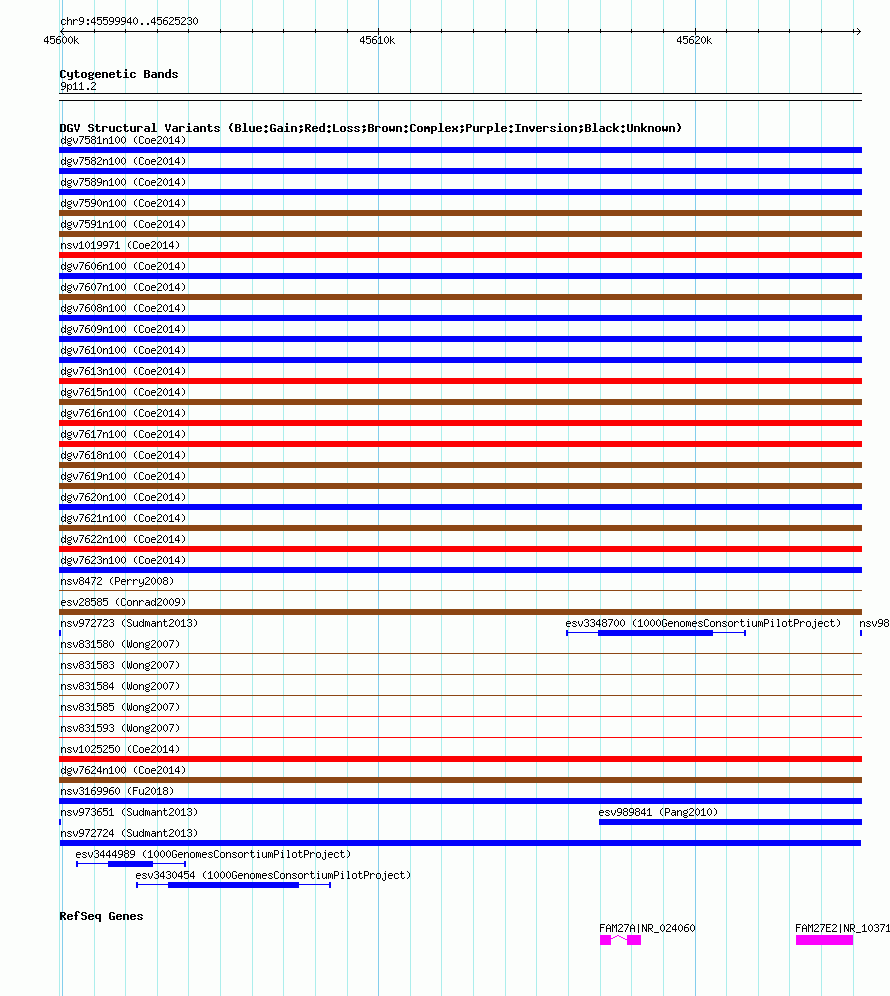
Task: Select the dgv7591n100 brown complex bar
Action: point(461,234)
